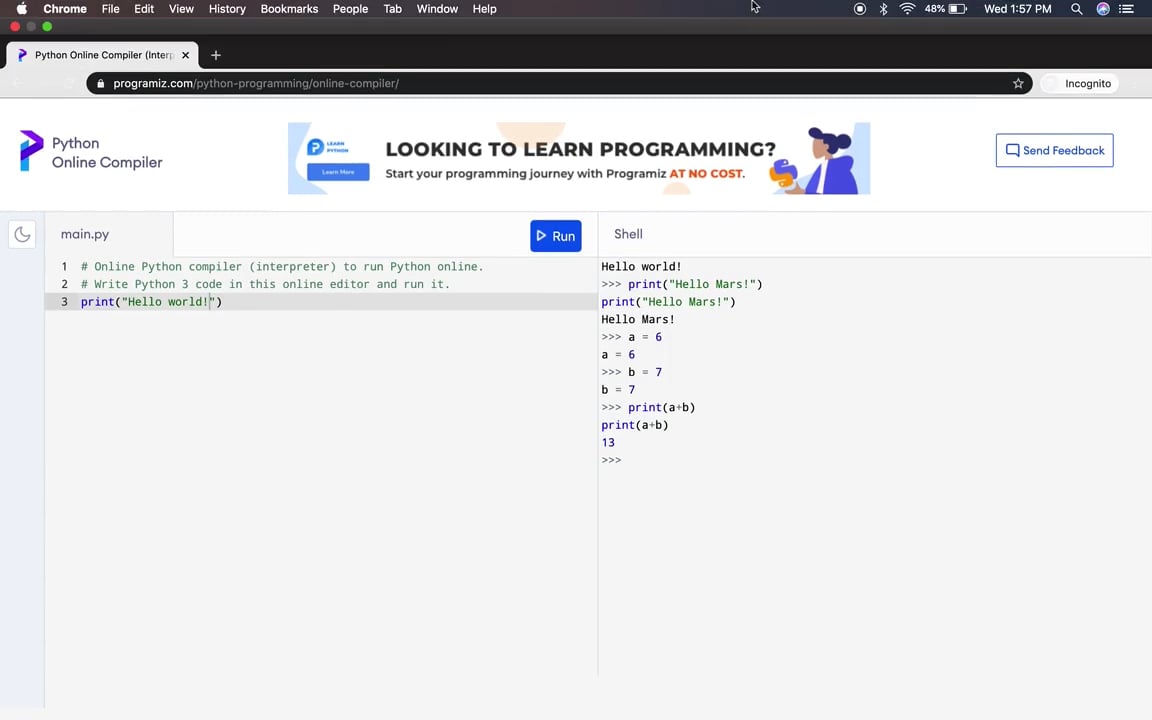Click battery status icon
This screenshot has height=720, width=1152.
[958, 9]
